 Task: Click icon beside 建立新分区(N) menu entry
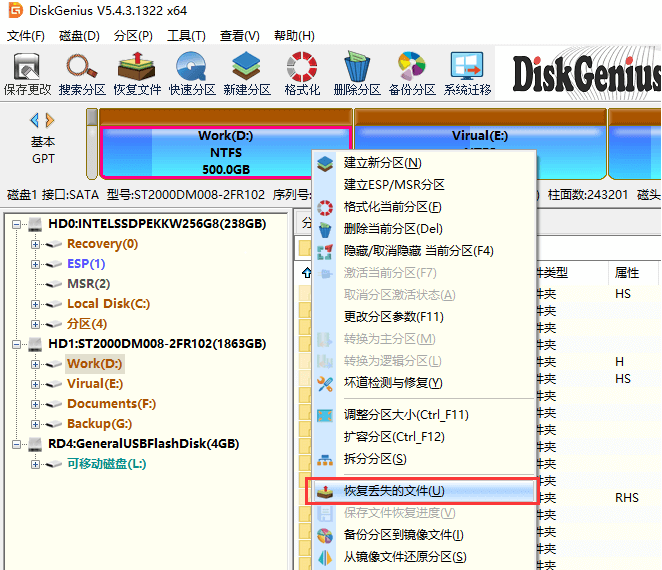click(325, 163)
